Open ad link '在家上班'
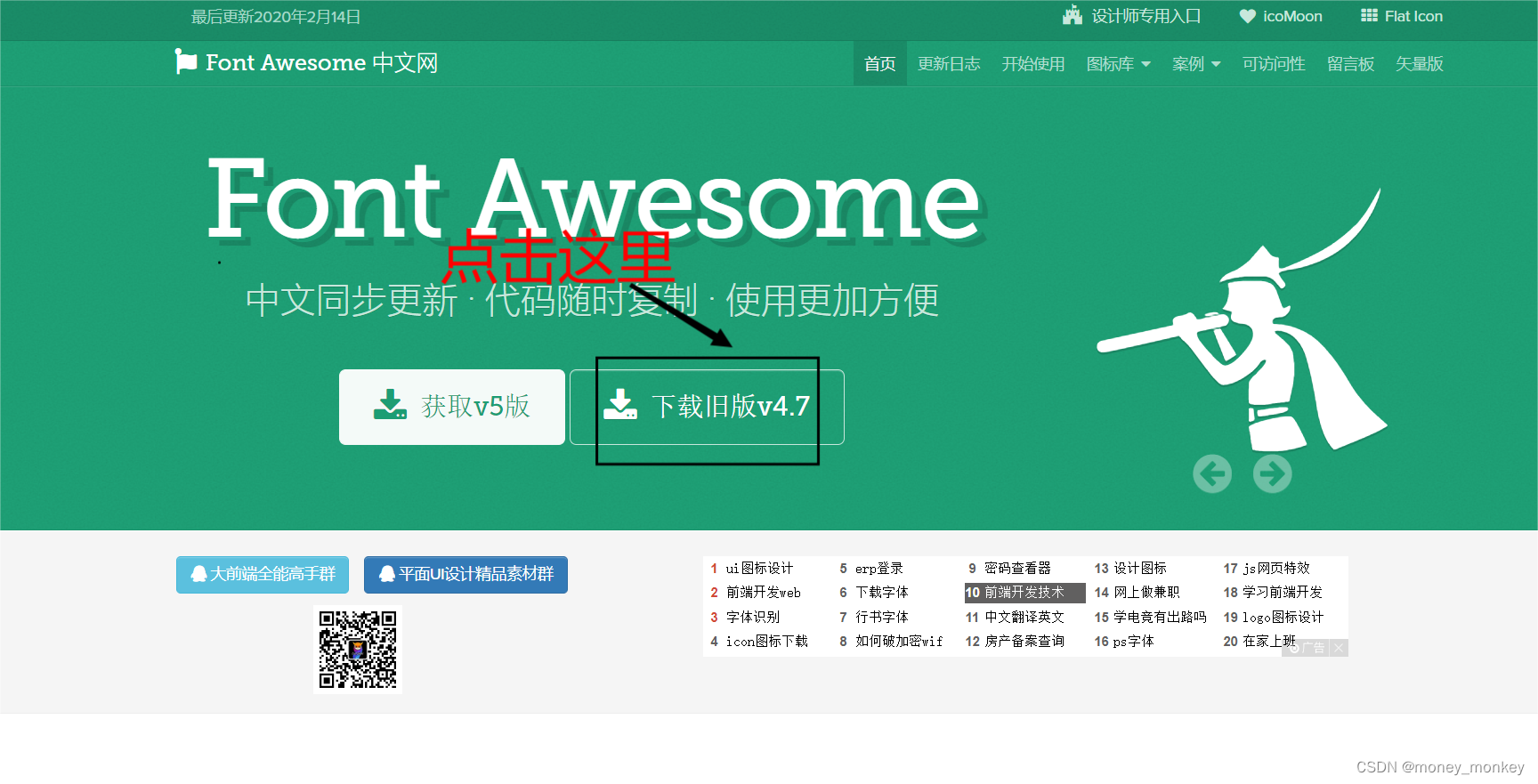This screenshot has width=1538, height=784. coord(1269,641)
